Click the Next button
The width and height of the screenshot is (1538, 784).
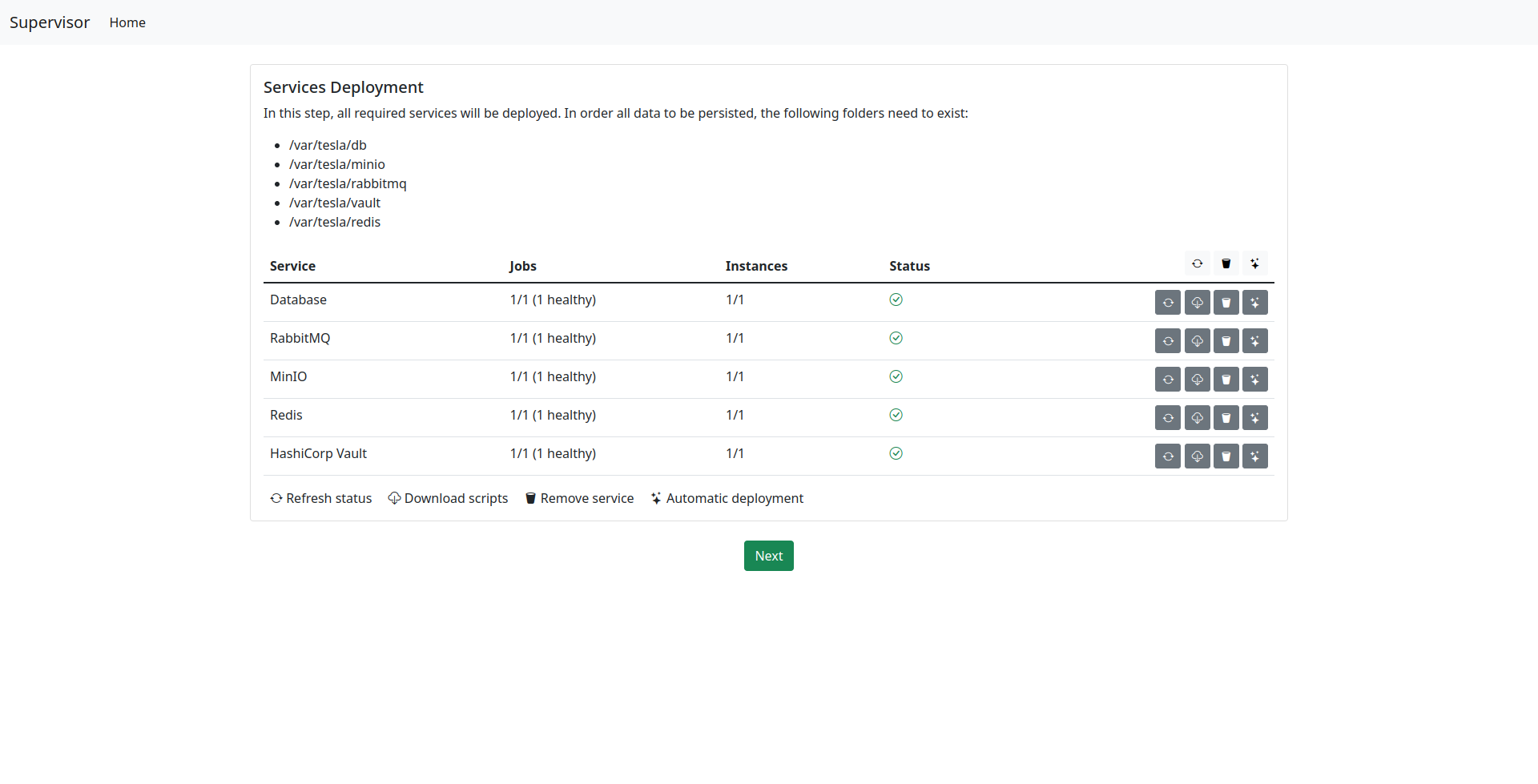click(x=768, y=556)
